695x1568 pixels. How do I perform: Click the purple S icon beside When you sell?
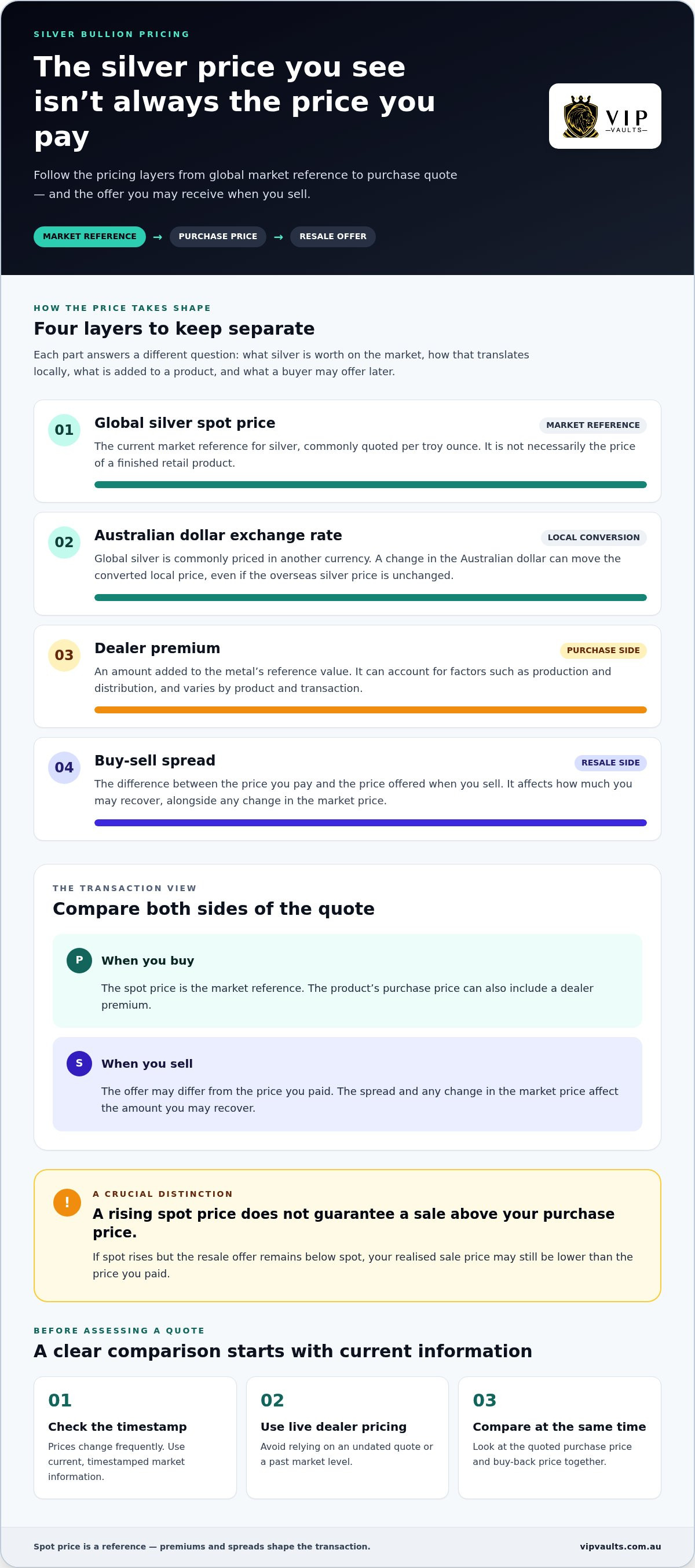click(x=79, y=1063)
